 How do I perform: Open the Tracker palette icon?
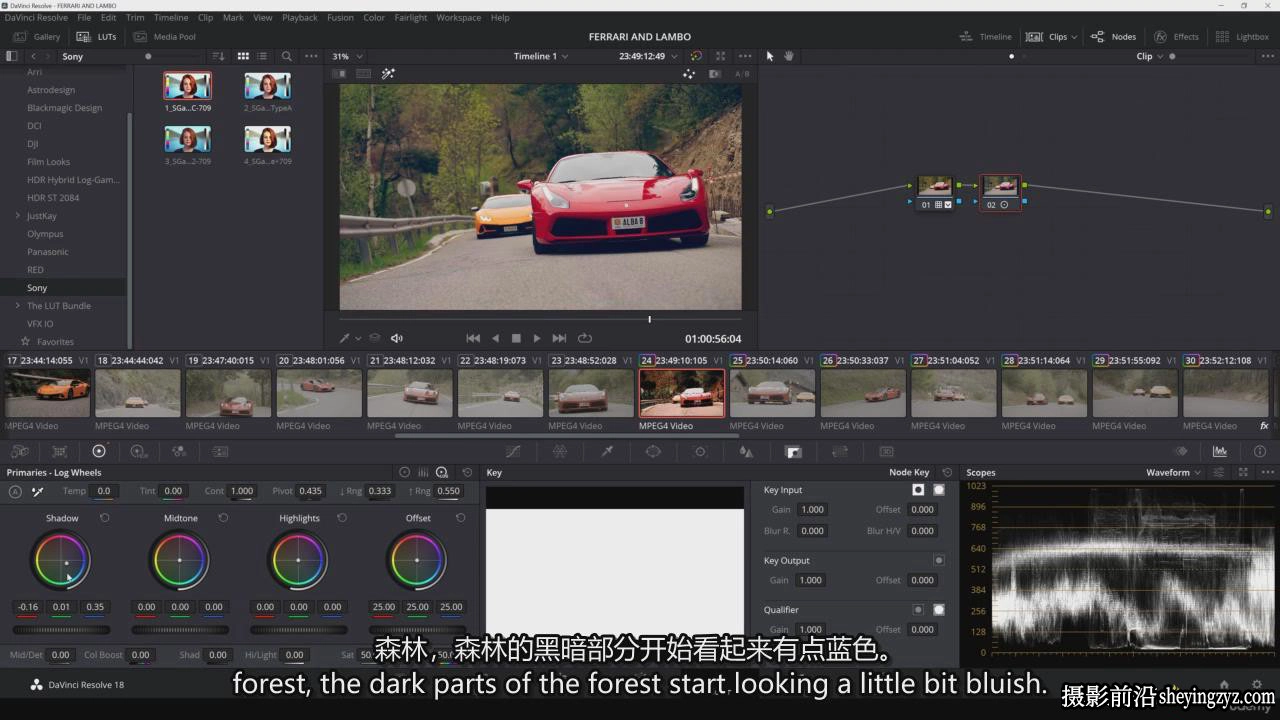point(700,451)
